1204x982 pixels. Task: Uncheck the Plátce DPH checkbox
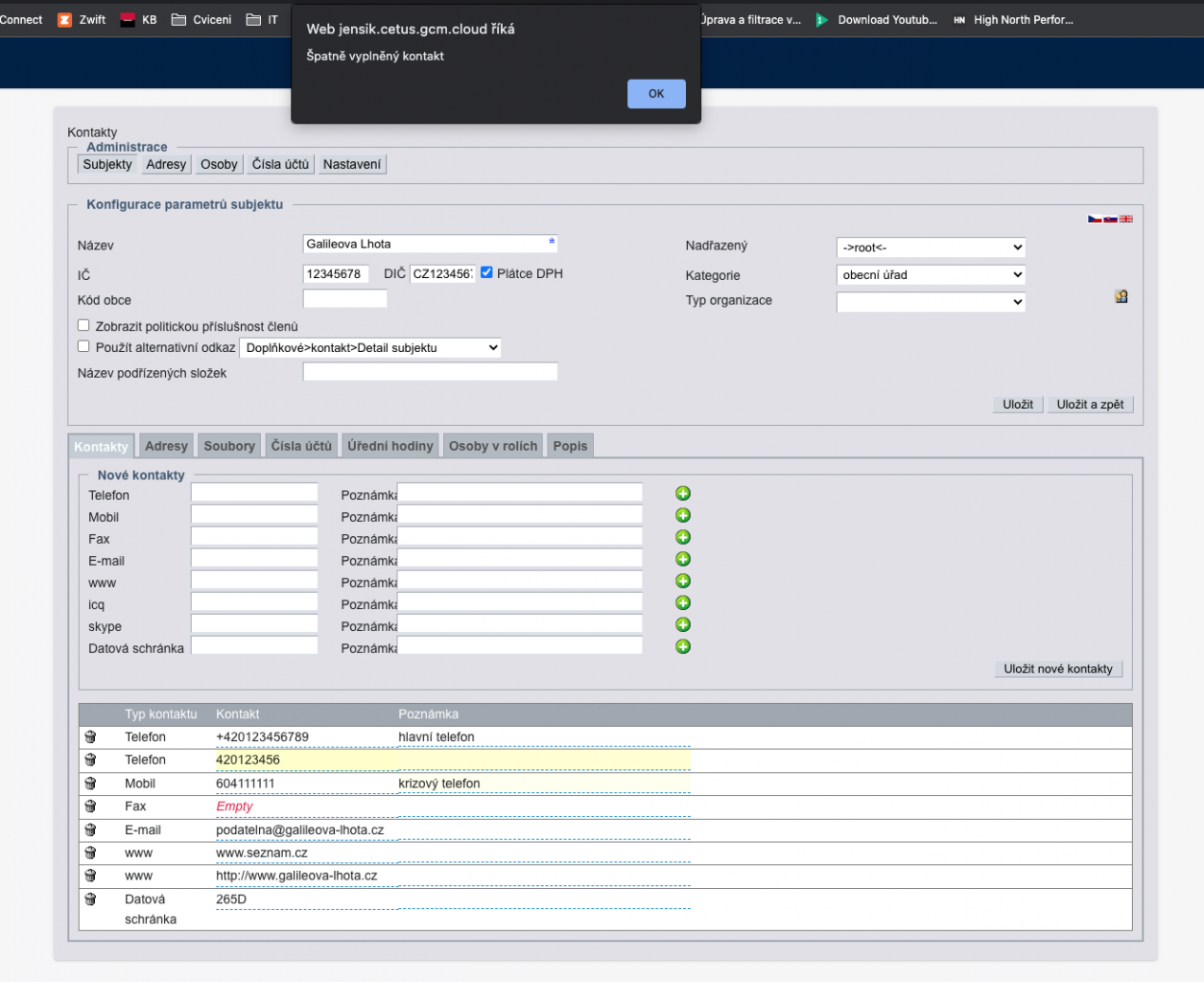(x=486, y=272)
